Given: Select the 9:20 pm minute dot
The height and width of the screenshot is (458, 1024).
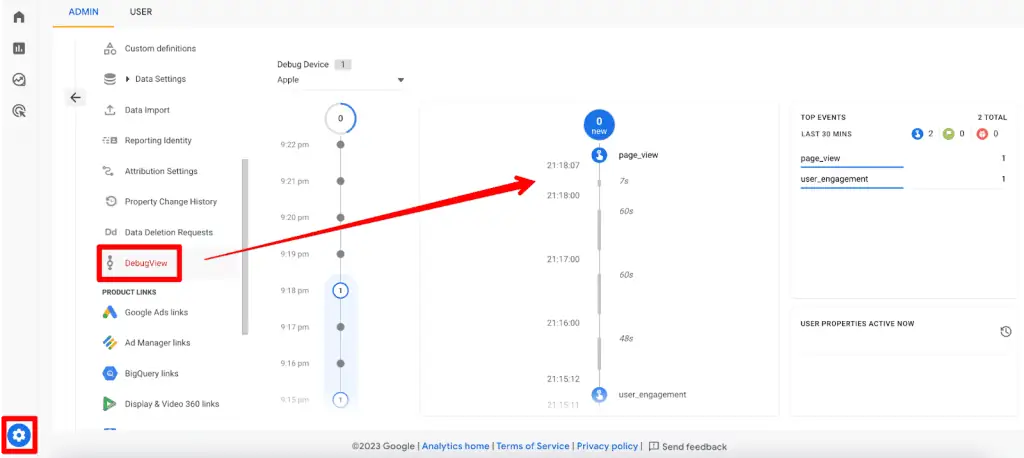Looking at the screenshot, I should click(x=340, y=218).
